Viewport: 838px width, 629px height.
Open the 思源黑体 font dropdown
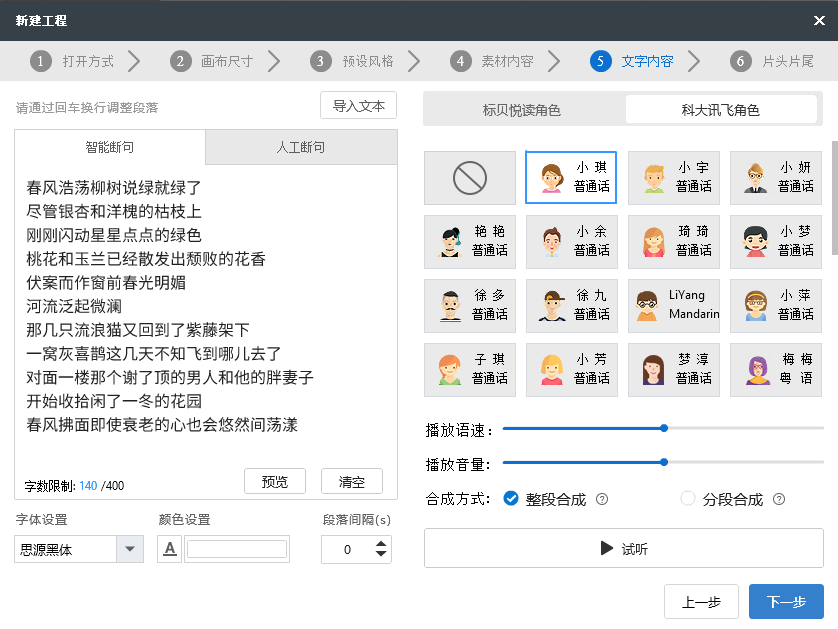tap(129, 549)
